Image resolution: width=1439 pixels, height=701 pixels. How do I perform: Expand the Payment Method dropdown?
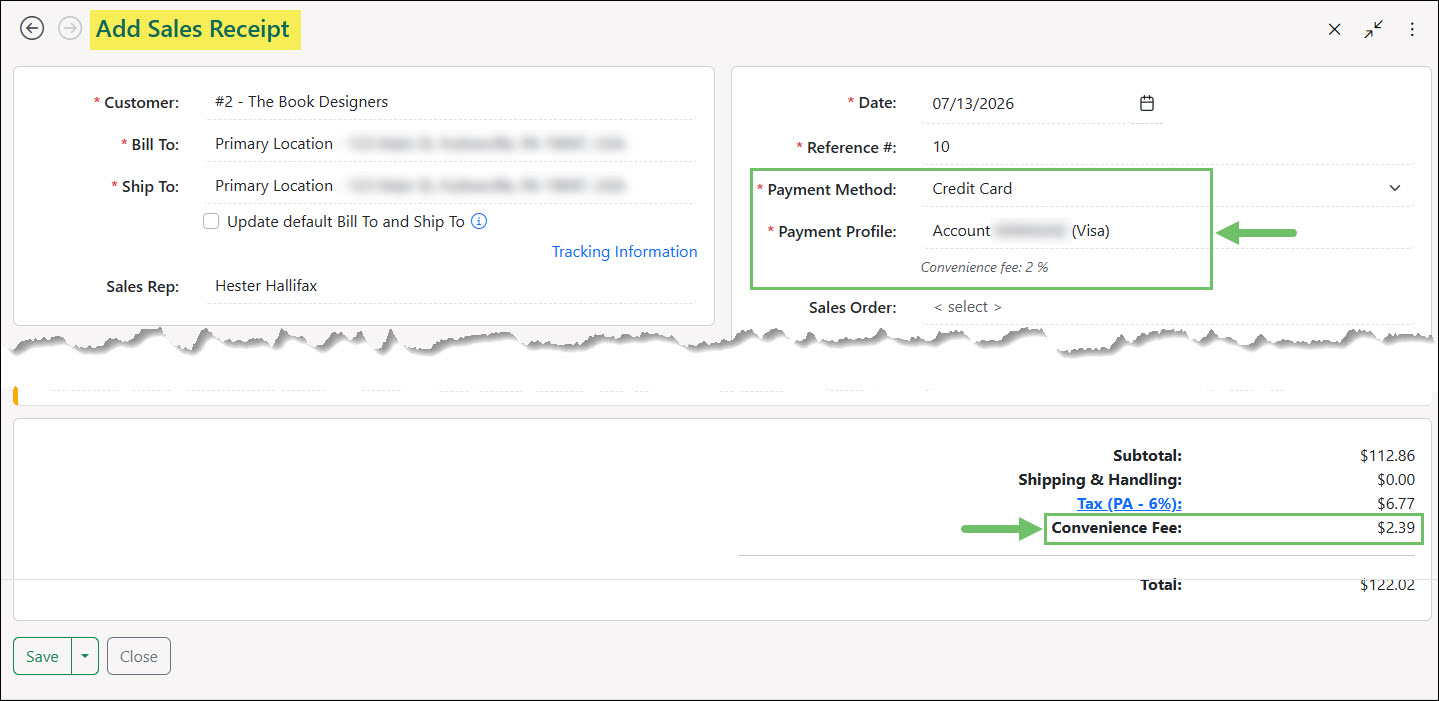1395,188
